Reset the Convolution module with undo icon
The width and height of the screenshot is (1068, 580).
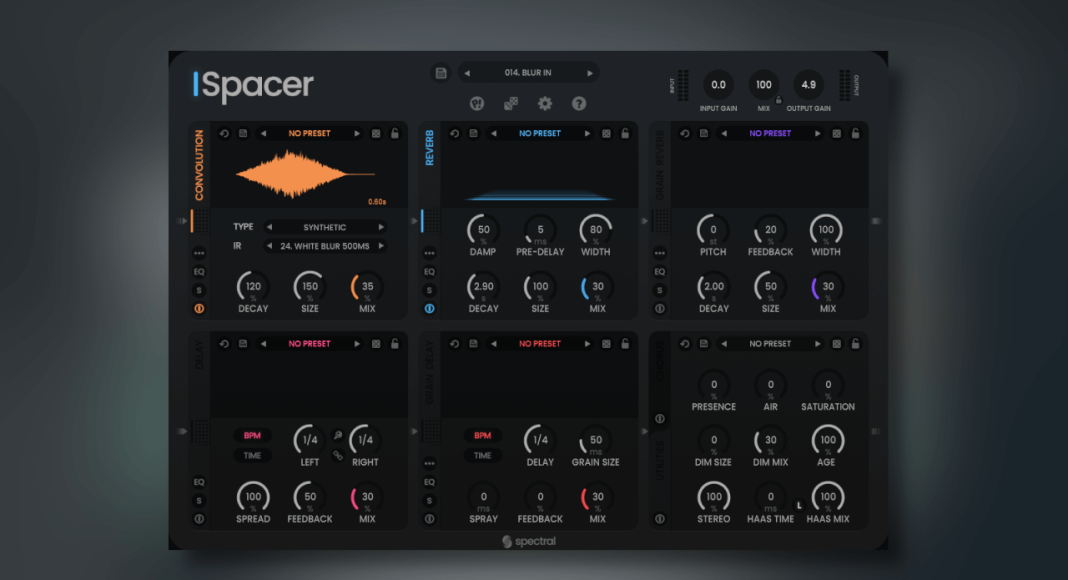224,133
